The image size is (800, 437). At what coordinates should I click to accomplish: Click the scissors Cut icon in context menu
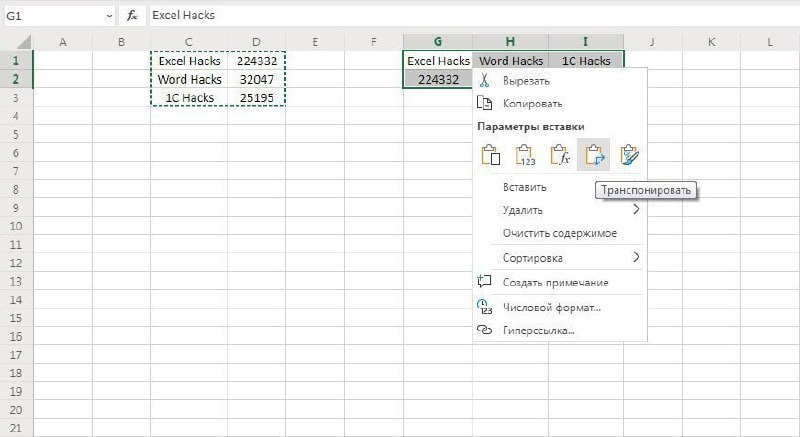click(x=484, y=80)
